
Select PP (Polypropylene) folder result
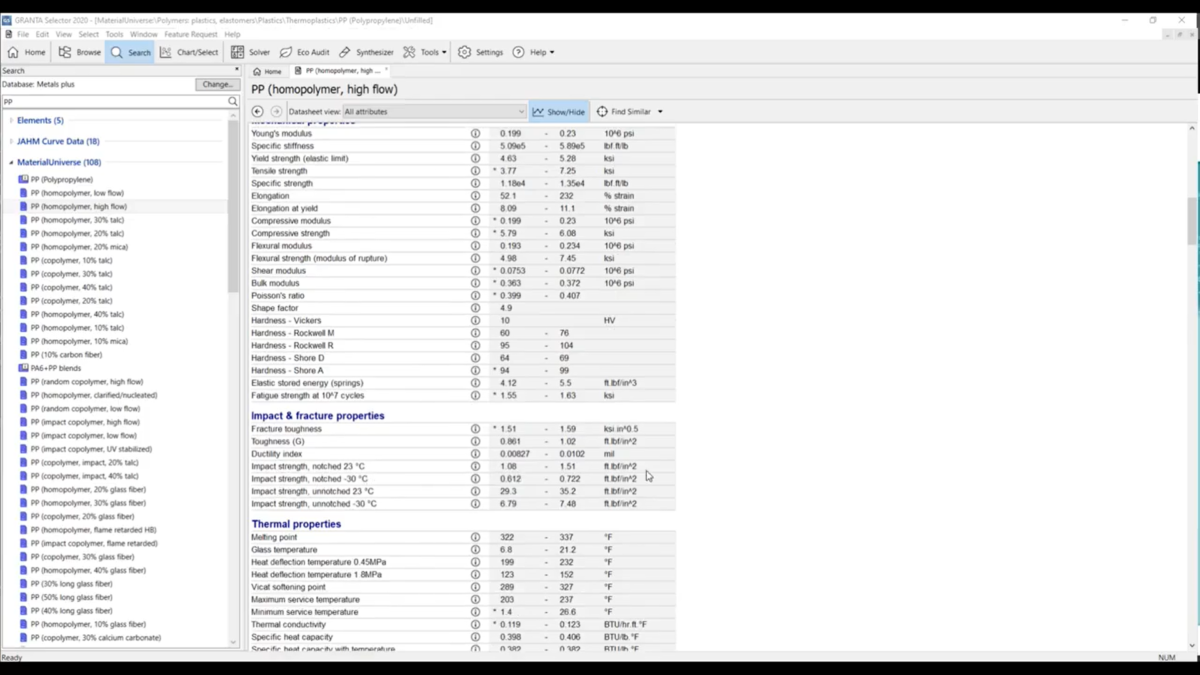click(61, 180)
